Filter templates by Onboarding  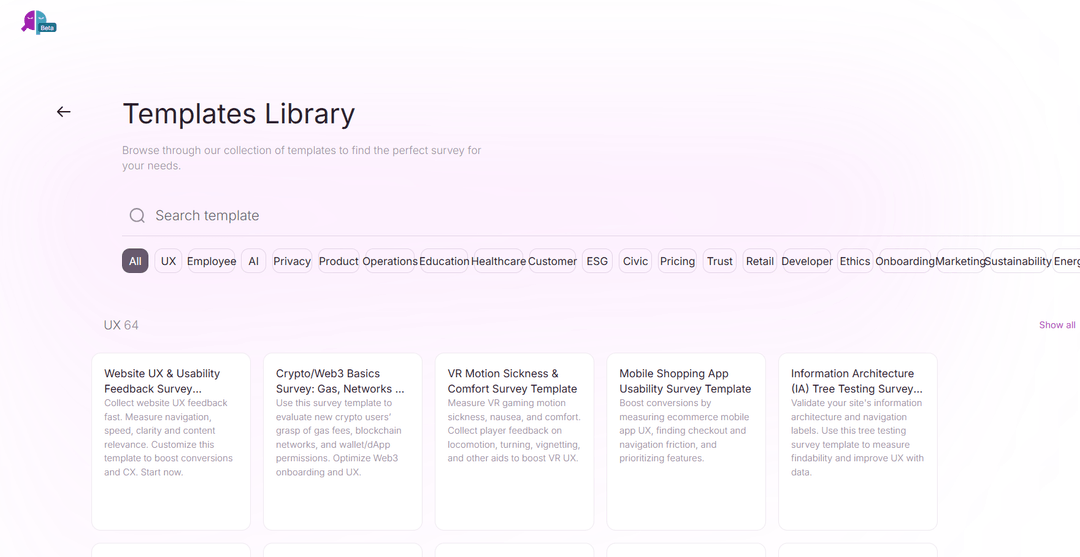coord(905,261)
